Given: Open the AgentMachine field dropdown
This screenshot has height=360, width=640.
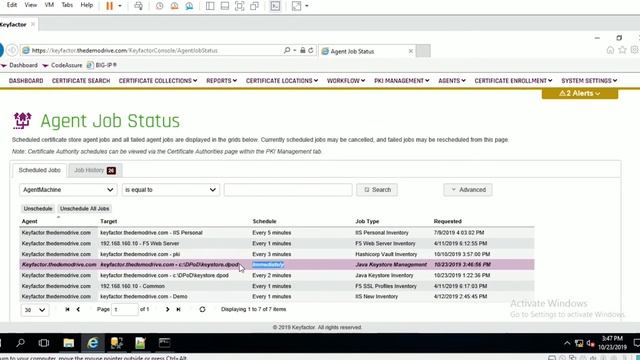Looking at the screenshot, I should point(68,190).
